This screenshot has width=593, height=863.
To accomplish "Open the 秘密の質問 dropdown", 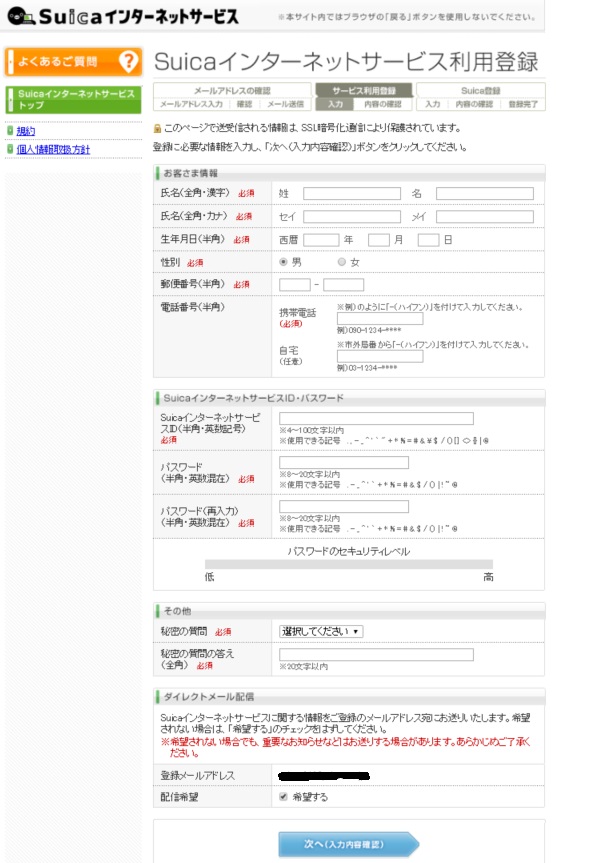I will [x=321, y=631].
